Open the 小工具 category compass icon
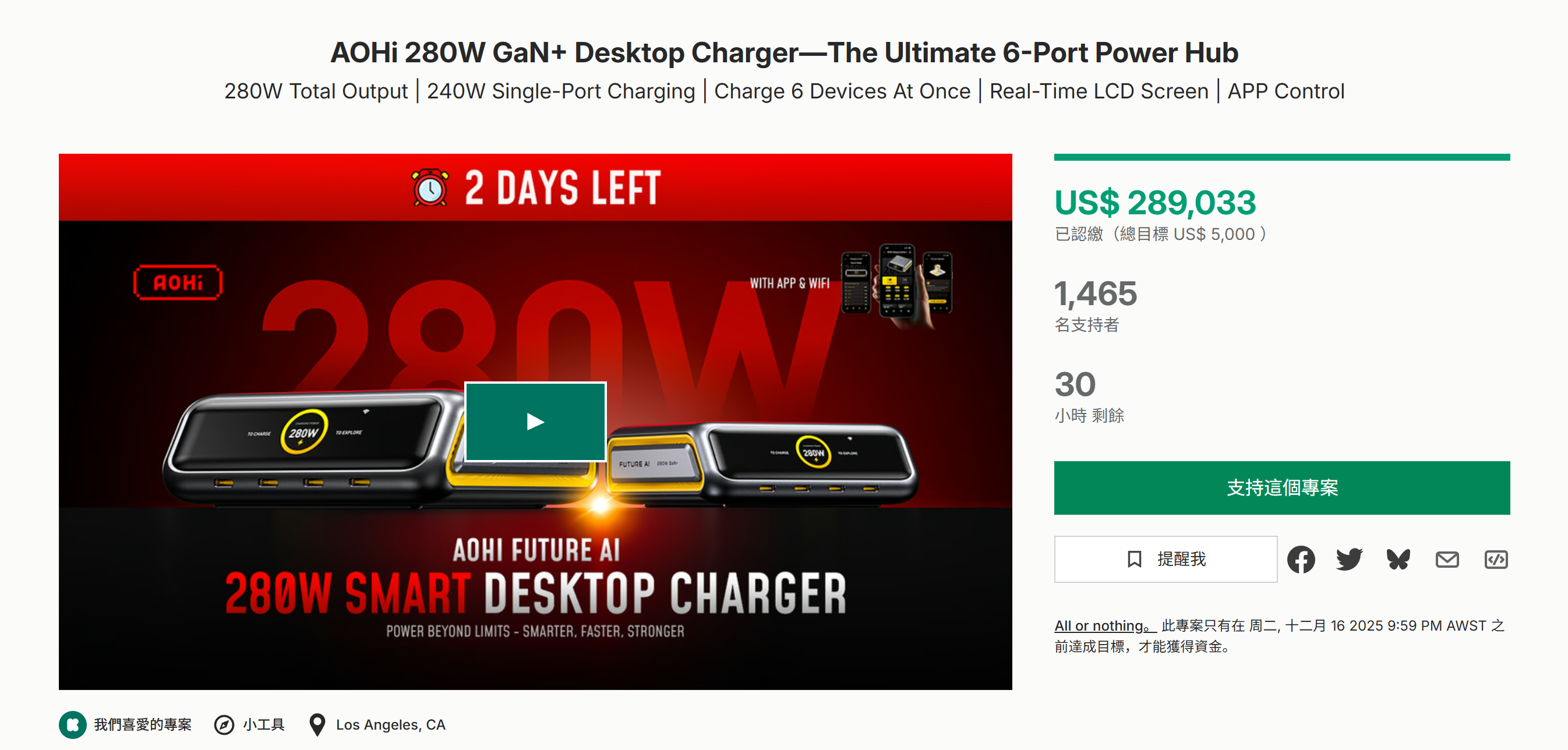The image size is (1568, 750). 224,724
